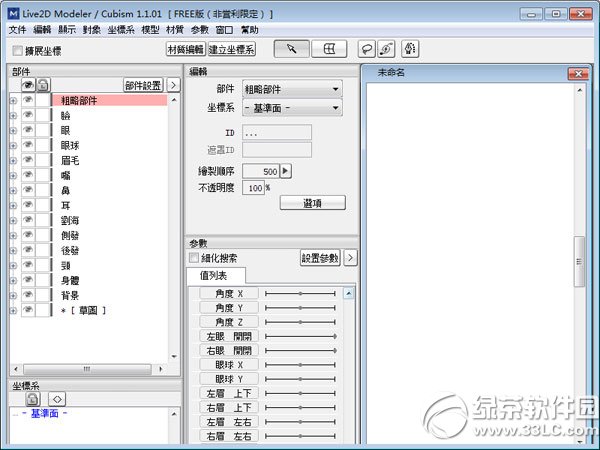This screenshot has height=450, width=600.
Task: Click the parts list horizontal scrollbar
Action: [88, 369]
